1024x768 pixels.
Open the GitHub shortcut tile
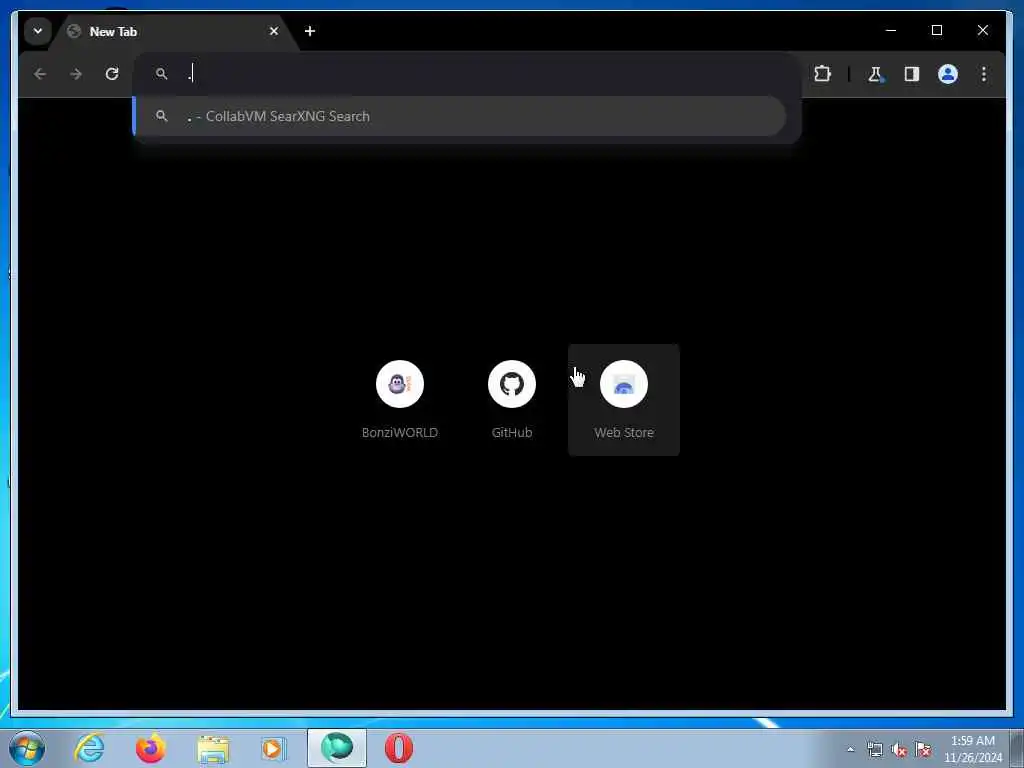pos(512,400)
